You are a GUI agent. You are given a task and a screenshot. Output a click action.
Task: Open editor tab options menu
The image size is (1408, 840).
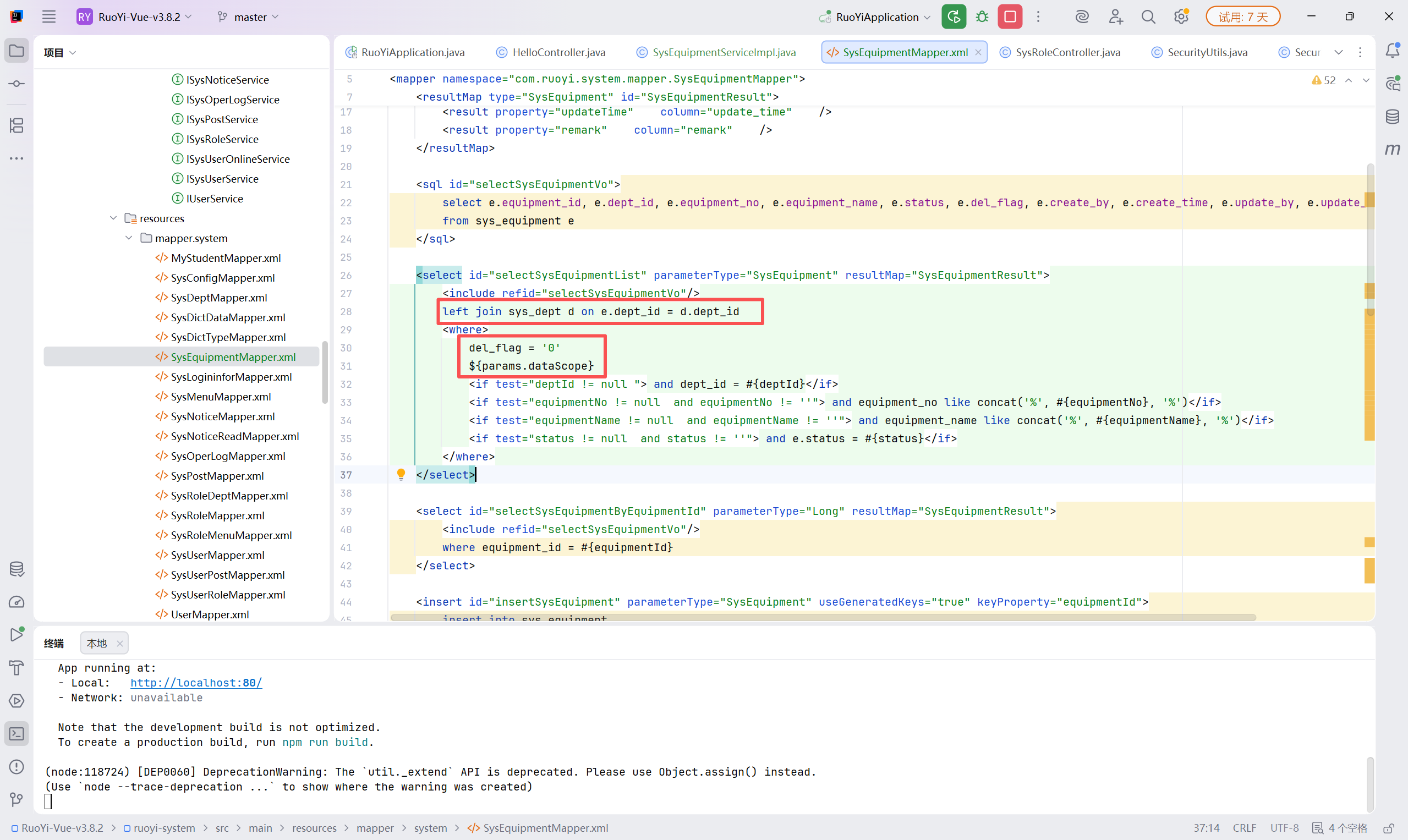1360,52
